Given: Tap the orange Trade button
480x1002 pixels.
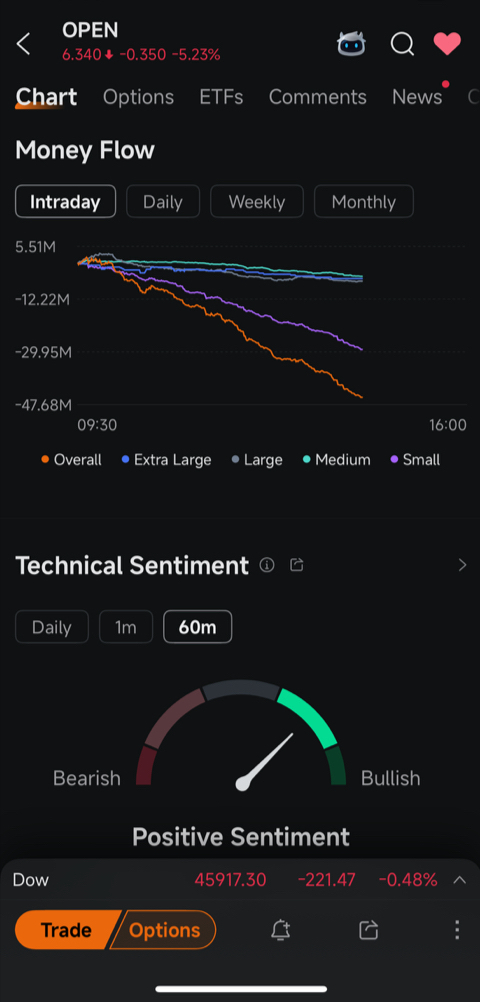Looking at the screenshot, I should tap(66, 930).
